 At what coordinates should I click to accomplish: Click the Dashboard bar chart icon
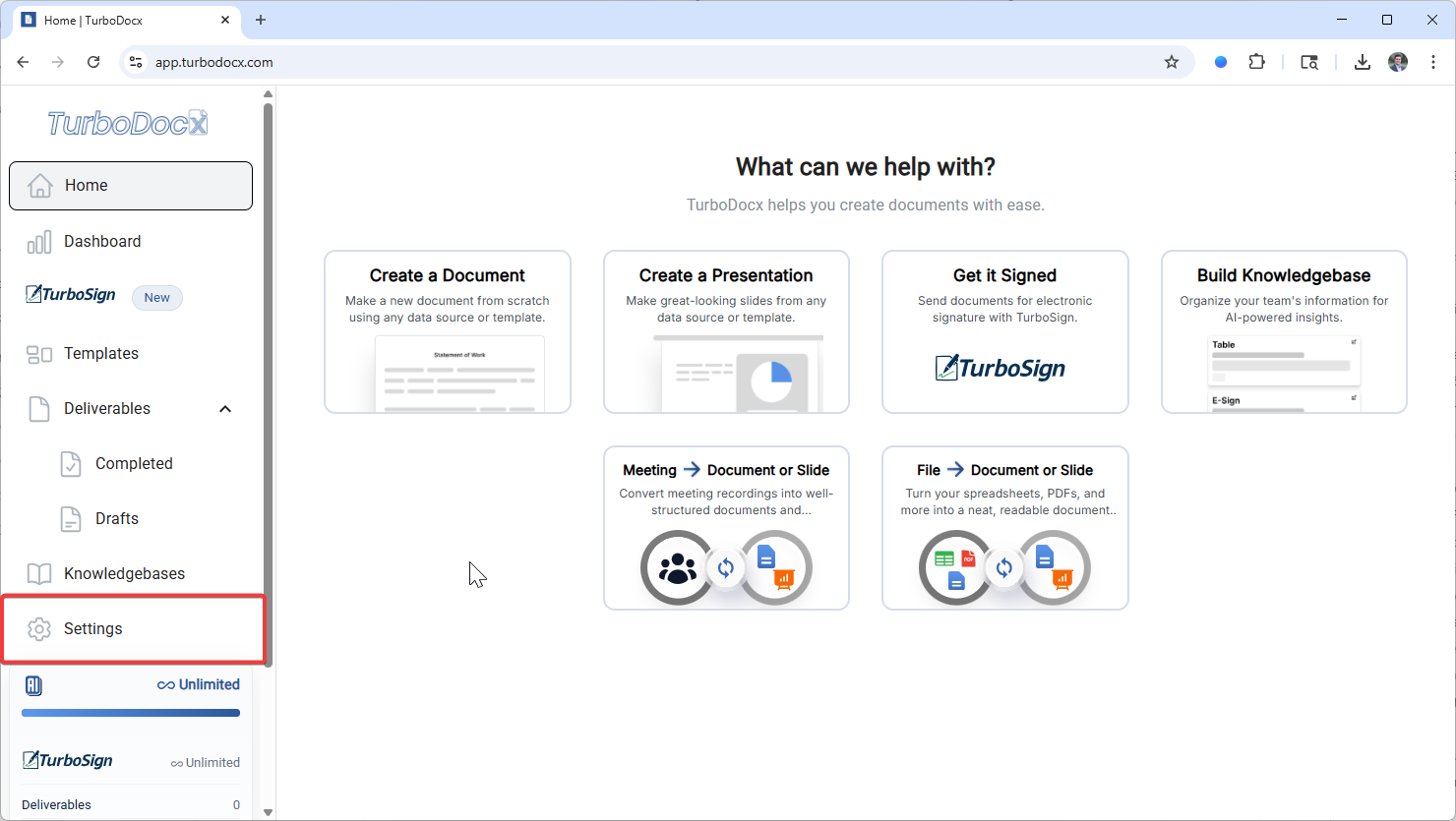tap(39, 242)
